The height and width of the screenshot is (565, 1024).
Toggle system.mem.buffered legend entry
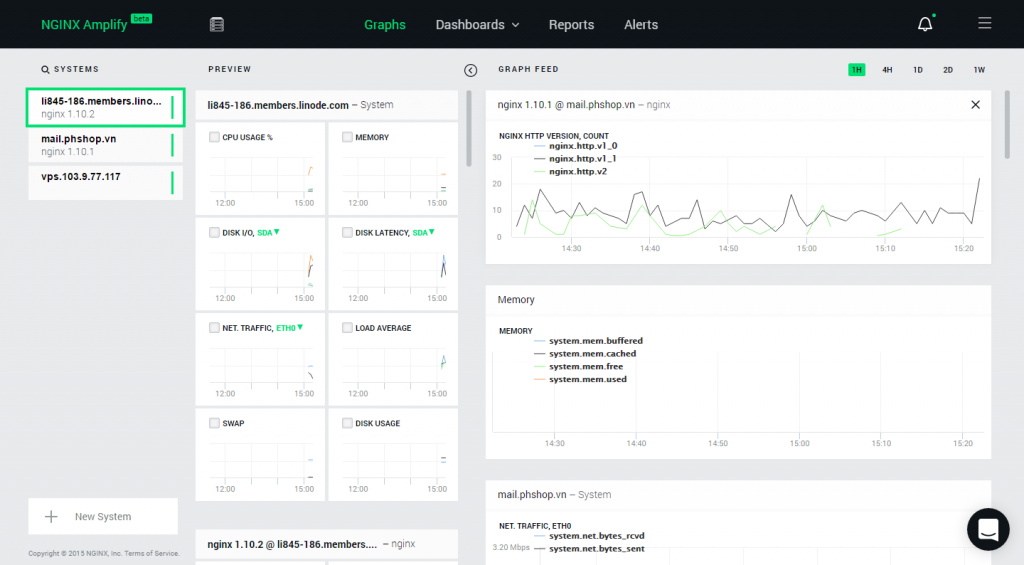pos(588,341)
